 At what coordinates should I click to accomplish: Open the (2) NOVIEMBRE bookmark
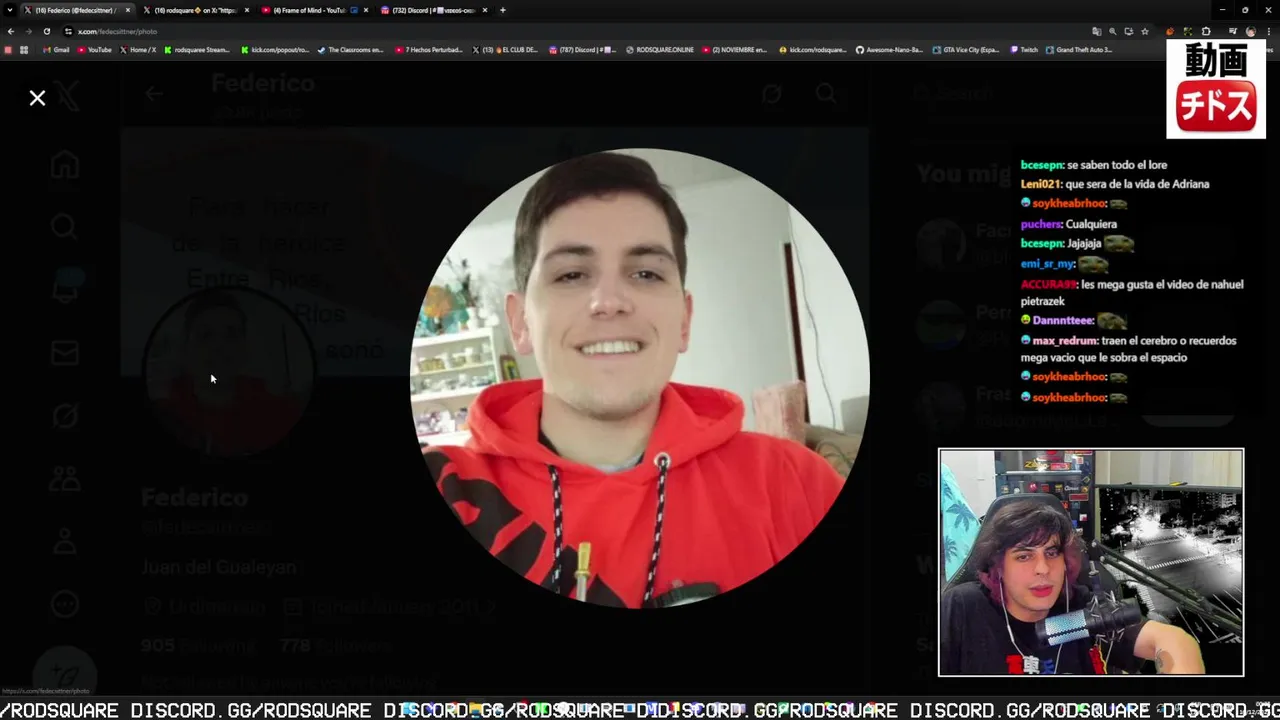click(735, 50)
